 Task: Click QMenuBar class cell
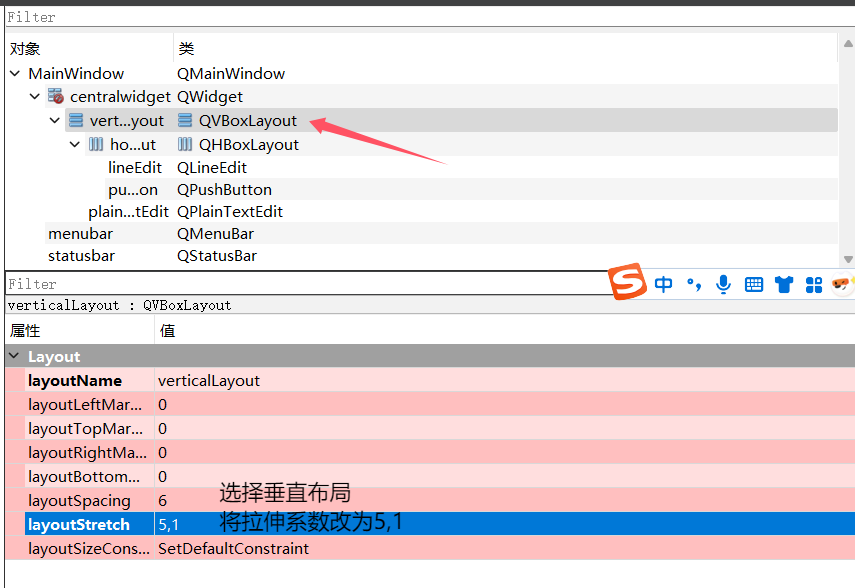215,233
